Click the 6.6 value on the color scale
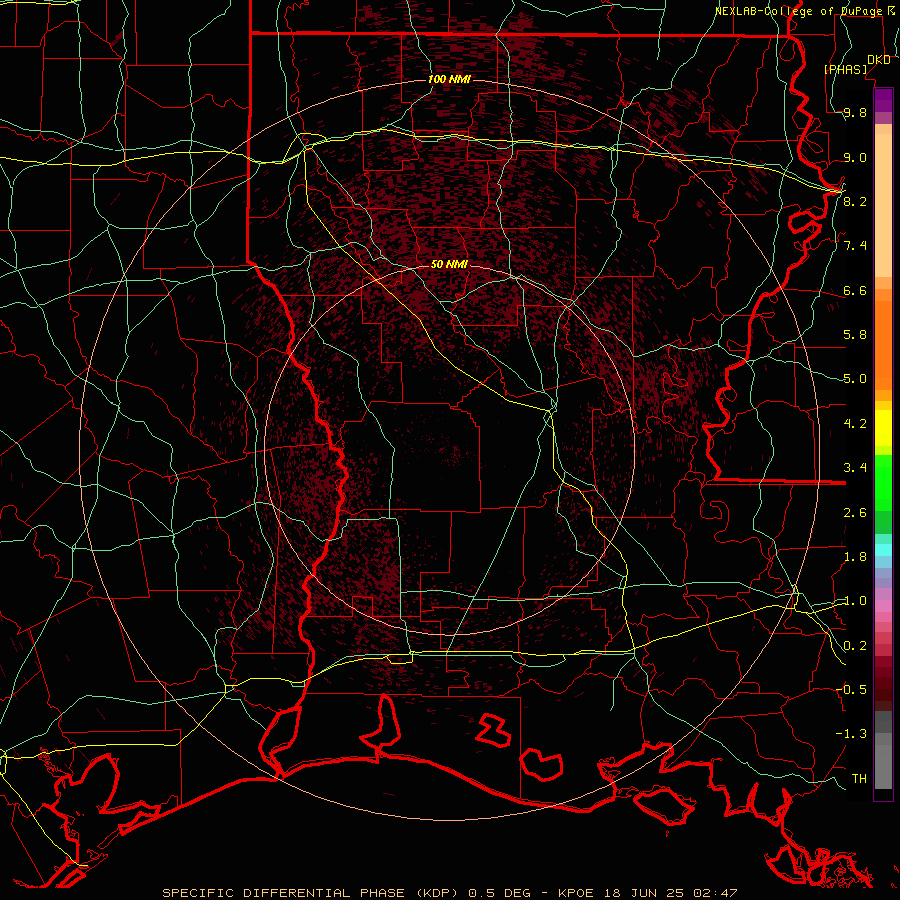 855,291
